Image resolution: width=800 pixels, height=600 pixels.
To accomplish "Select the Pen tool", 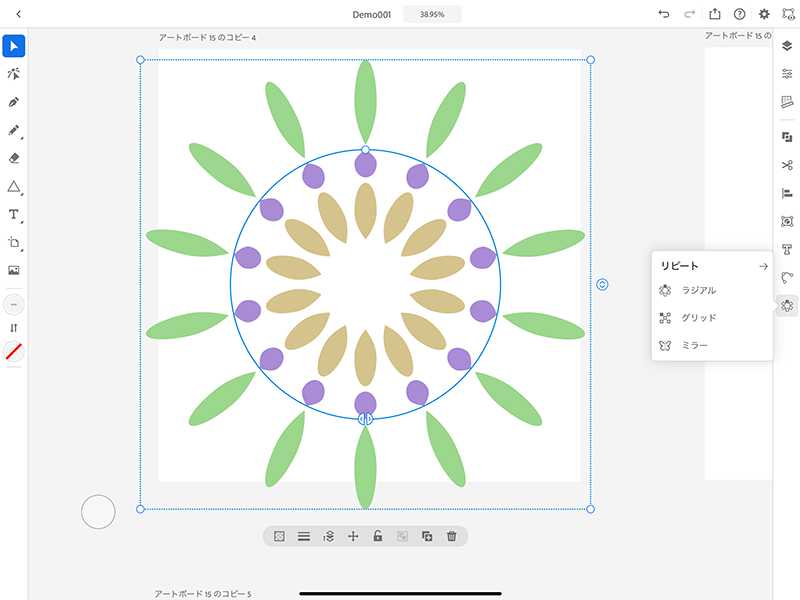I will tap(14, 102).
